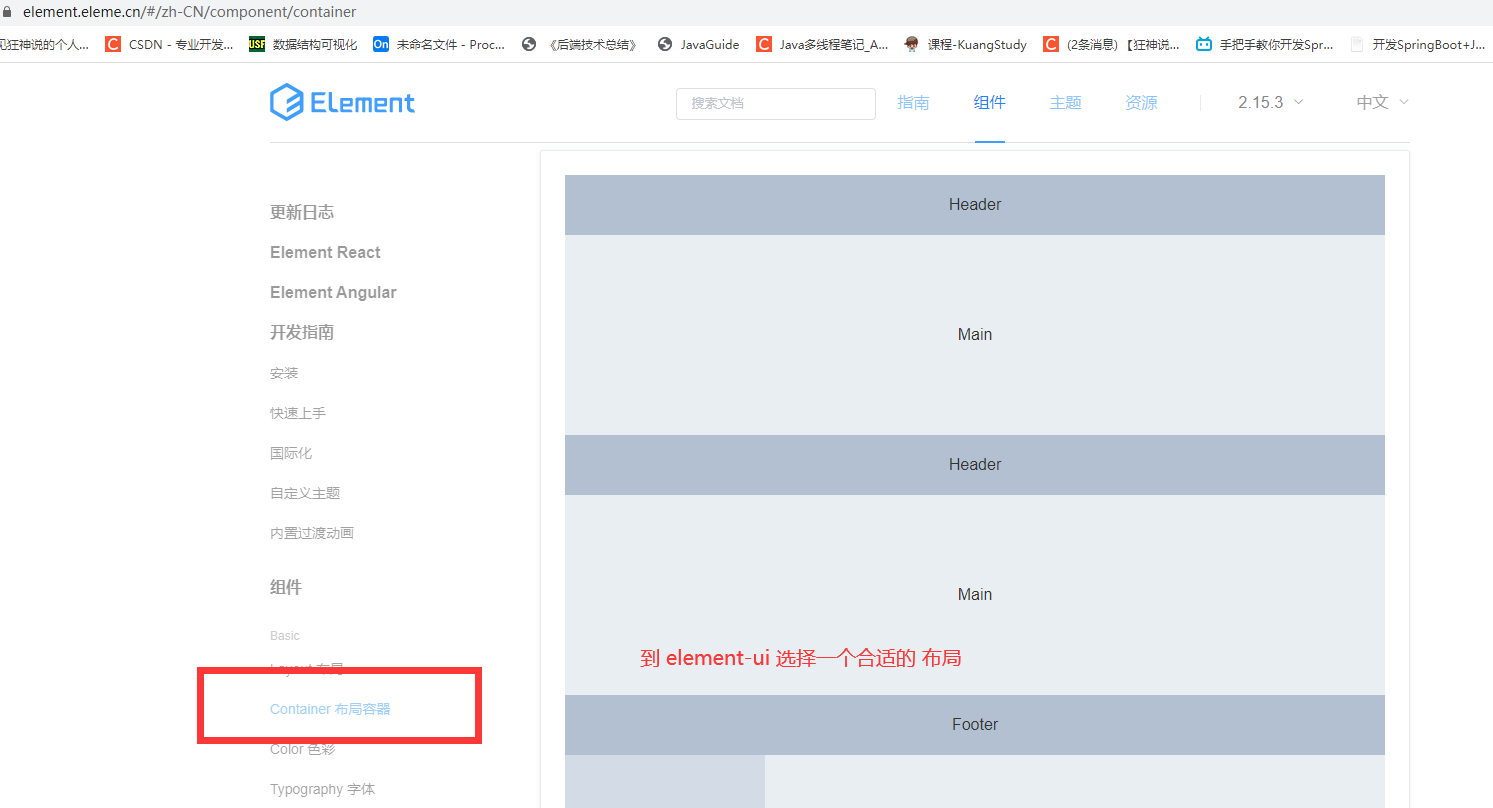Viewport: 1493px width, 808px height.
Task: Click the second Main demo block
Action: coord(975,594)
